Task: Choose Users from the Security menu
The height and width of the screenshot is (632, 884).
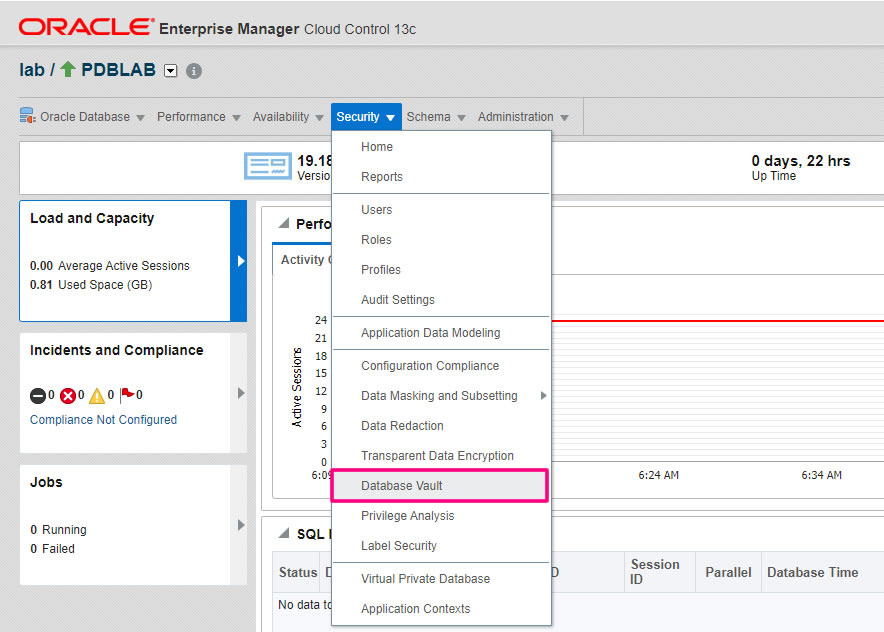Action: 441,210
